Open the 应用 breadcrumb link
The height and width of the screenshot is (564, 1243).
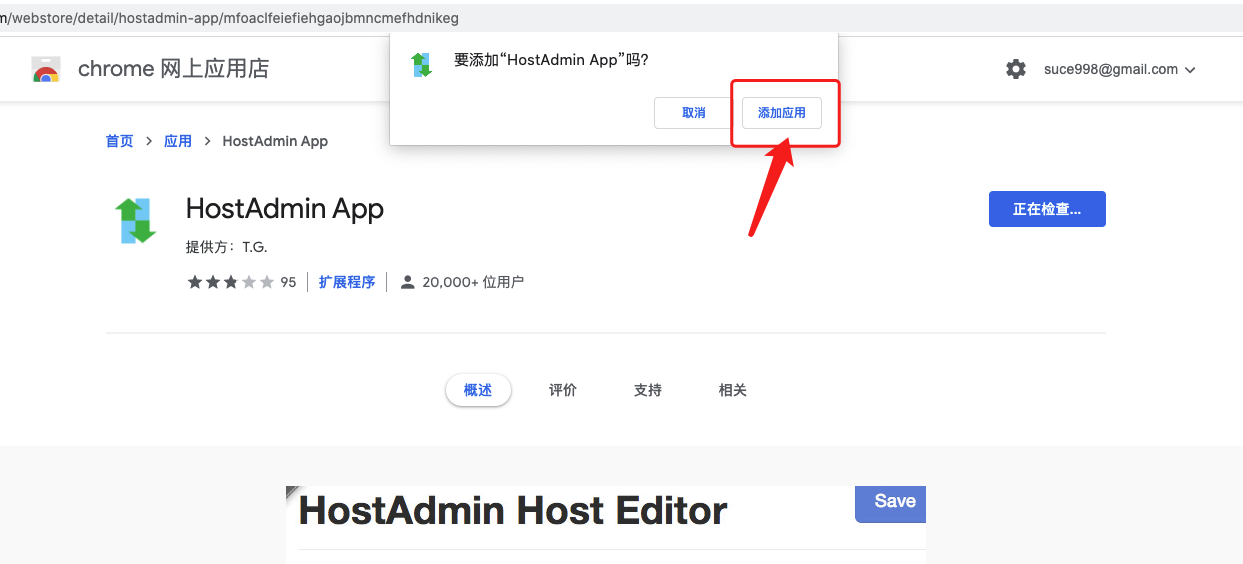tap(178, 141)
